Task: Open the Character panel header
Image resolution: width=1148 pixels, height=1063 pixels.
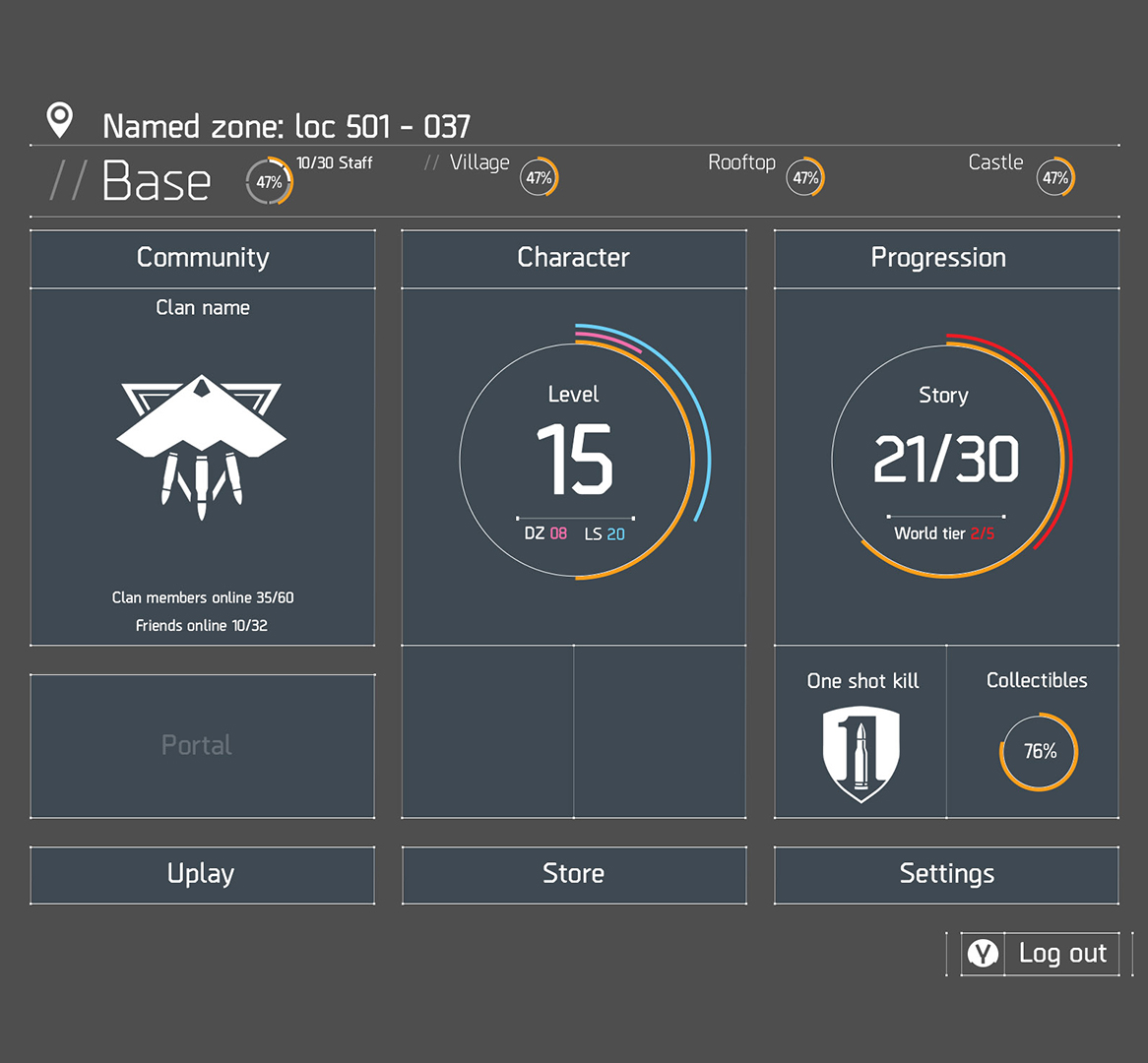Action: [x=574, y=258]
